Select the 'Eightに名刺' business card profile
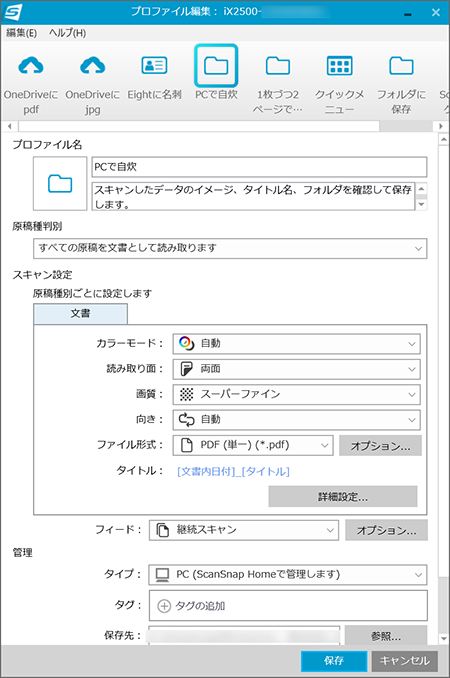The height and width of the screenshot is (678, 450). 154,66
